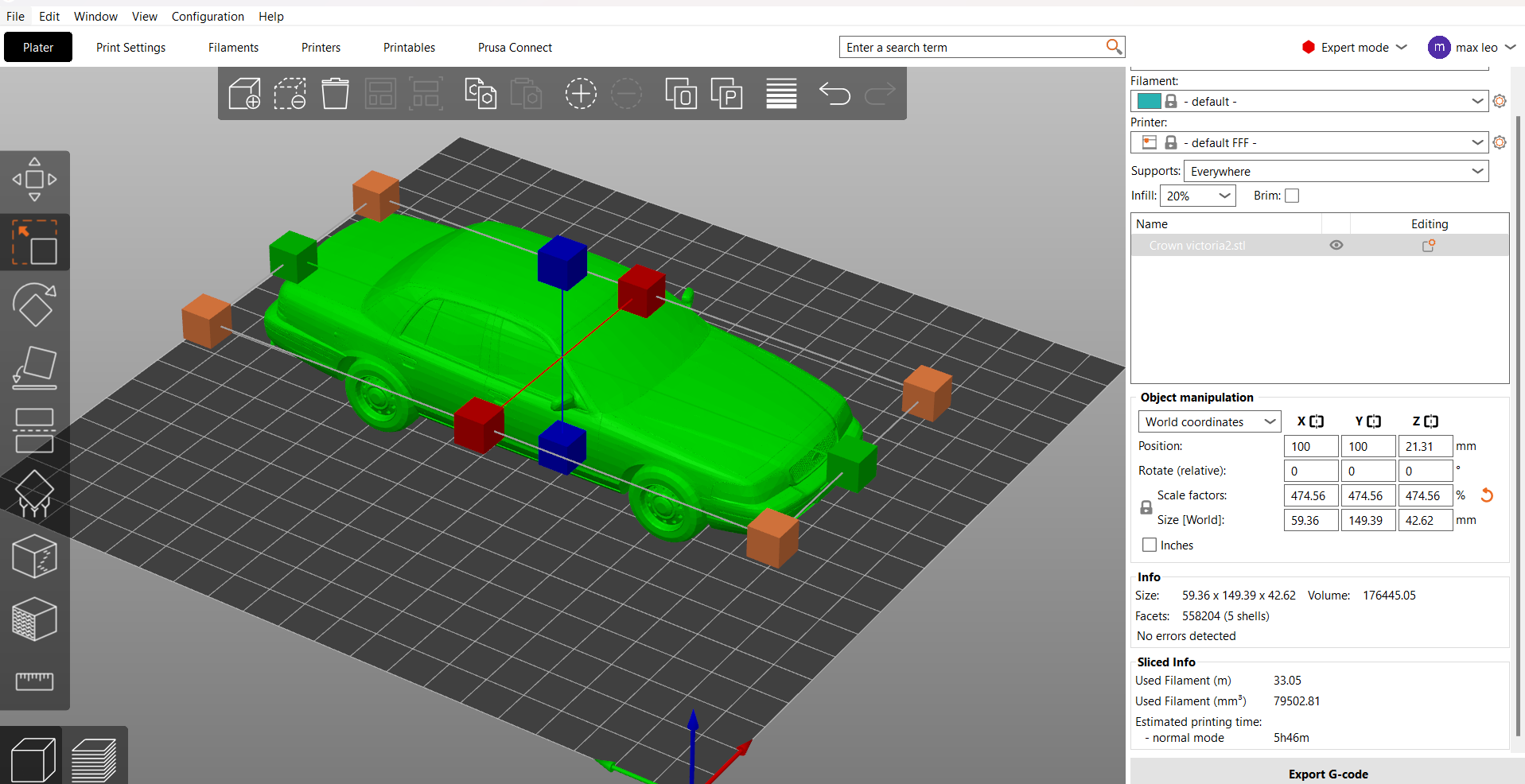Select the Cut tool

[34, 430]
